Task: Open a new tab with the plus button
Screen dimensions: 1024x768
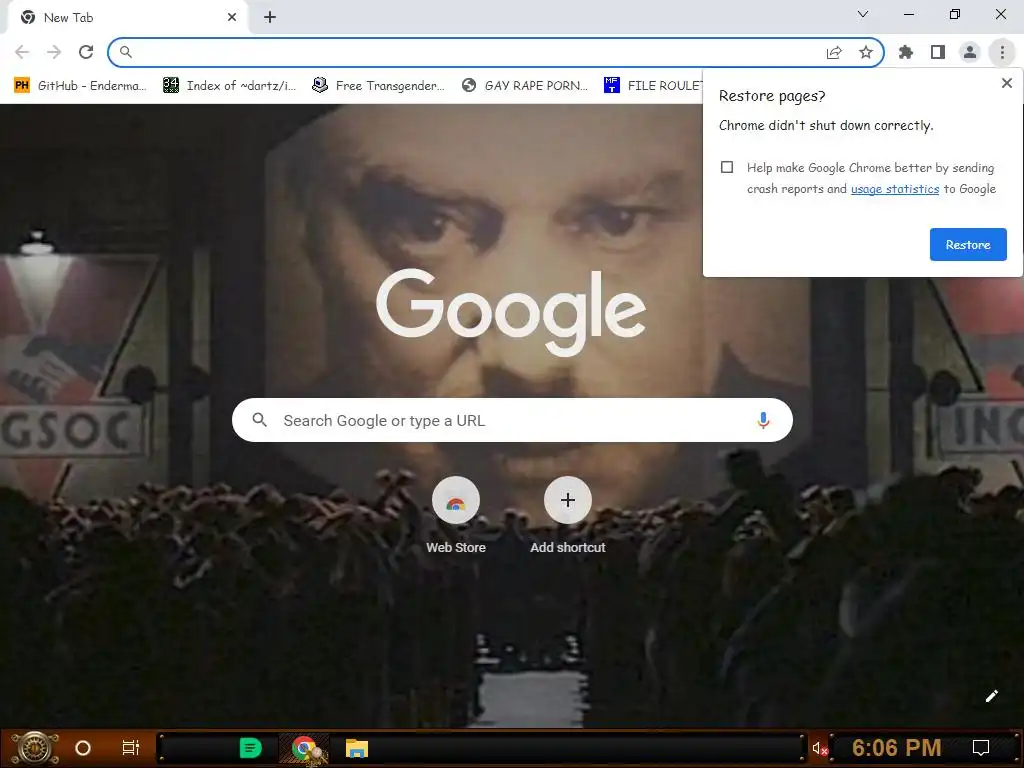Action: coord(270,18)
